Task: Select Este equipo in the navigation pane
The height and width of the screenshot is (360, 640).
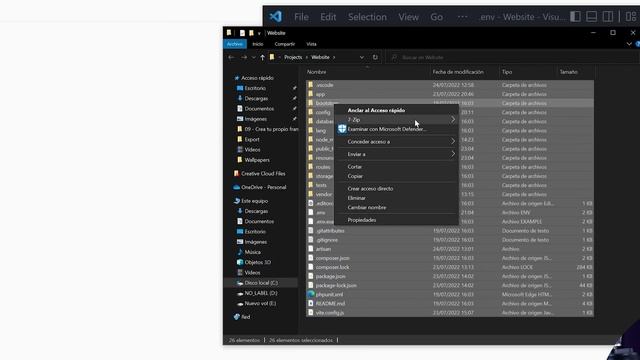Action: (254, 201)
